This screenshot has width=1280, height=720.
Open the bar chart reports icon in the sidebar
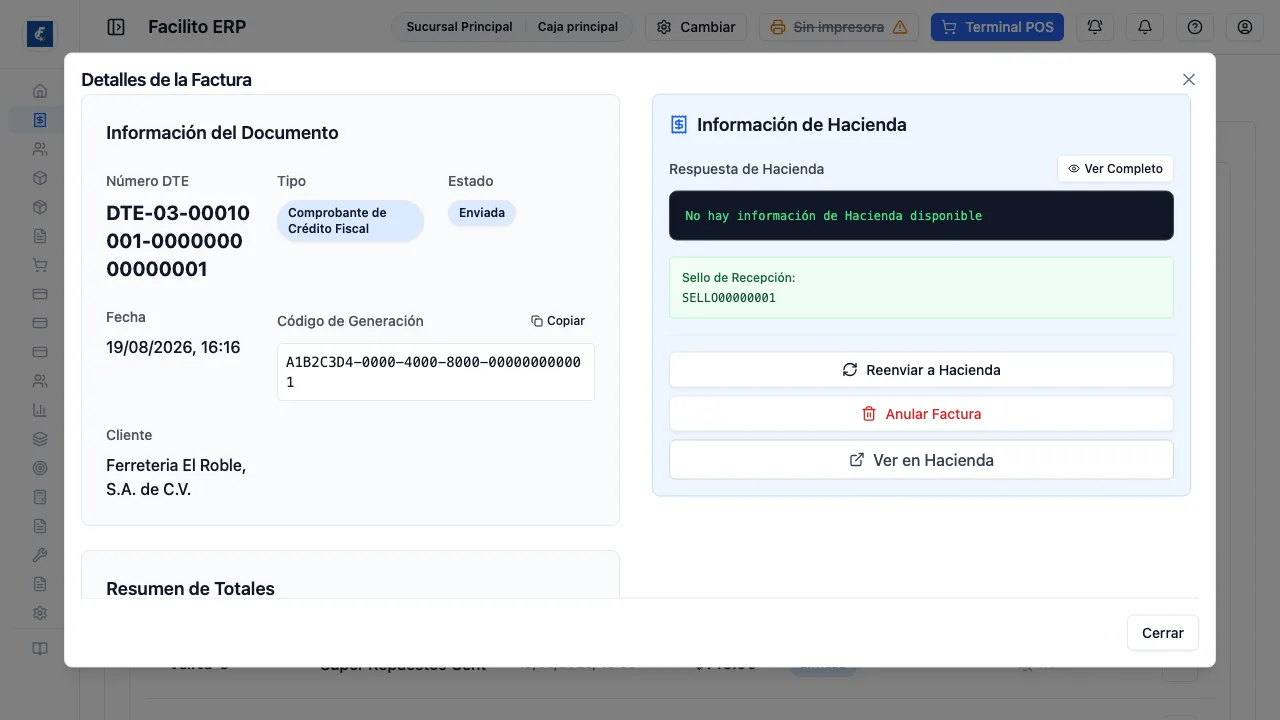40,410
